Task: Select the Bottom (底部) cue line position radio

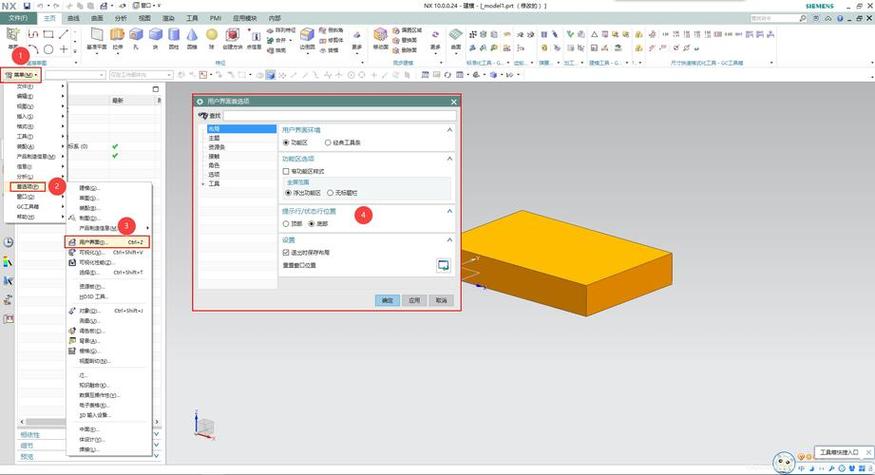Action: pos(311,224)
